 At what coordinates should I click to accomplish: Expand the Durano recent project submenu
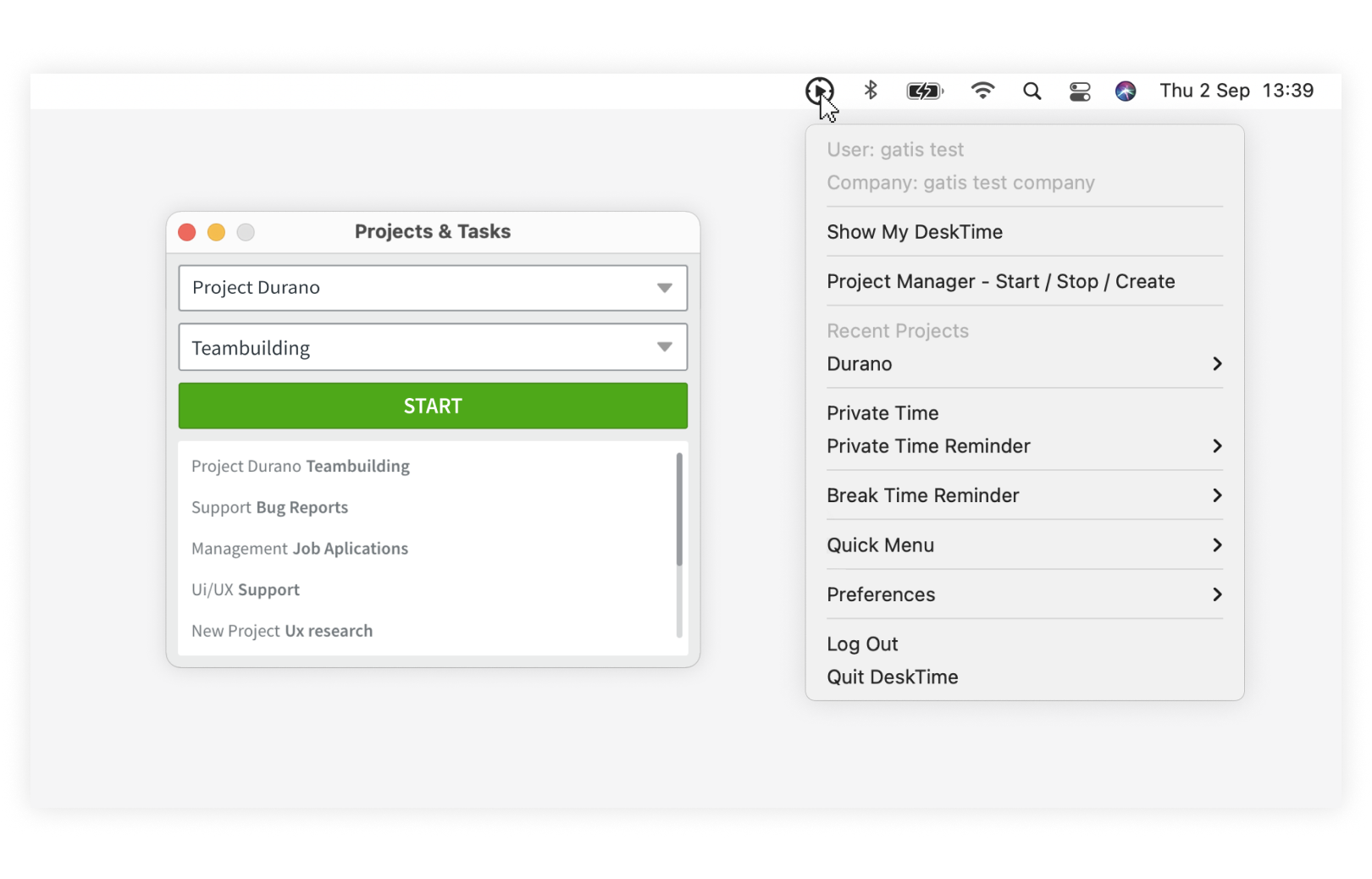[1218, 363]
